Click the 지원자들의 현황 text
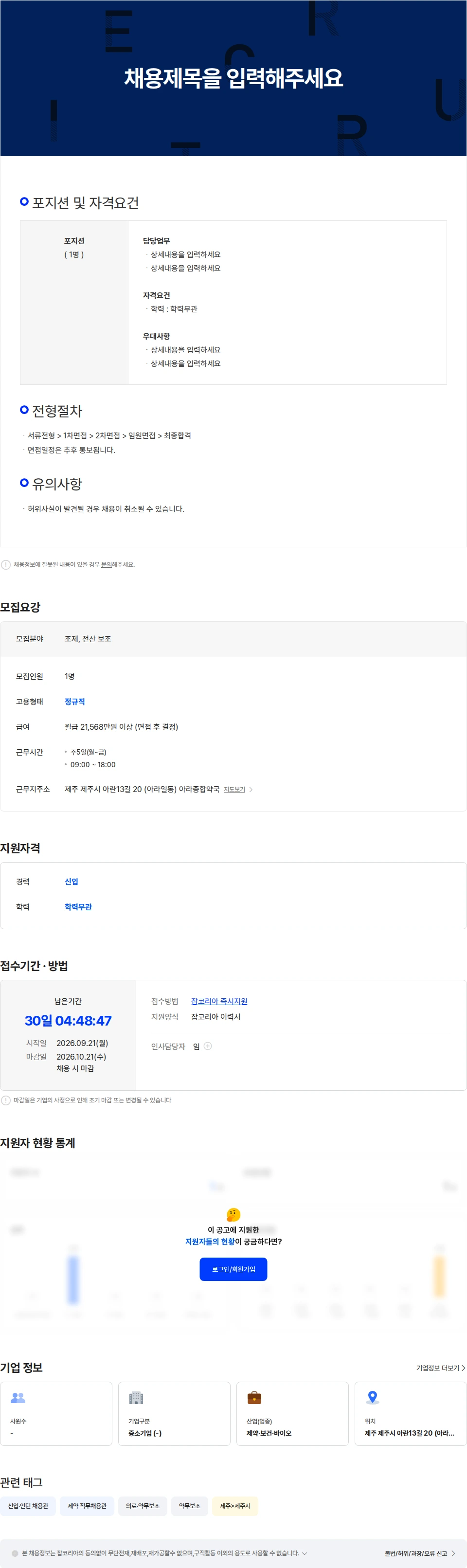Viewport: 467px width, 1568px height. (210, 1242)
